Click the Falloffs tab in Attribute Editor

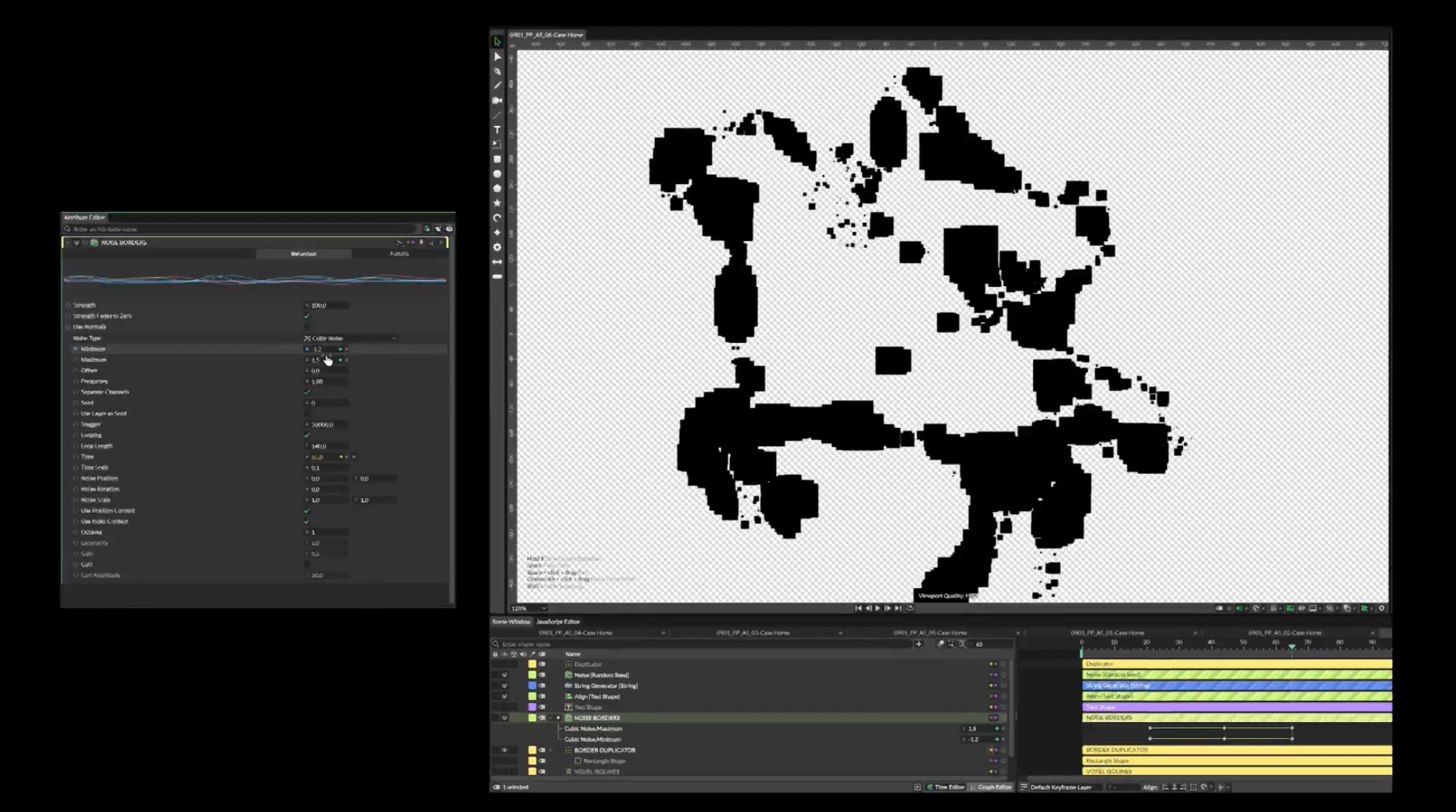[x=399, y=254]
